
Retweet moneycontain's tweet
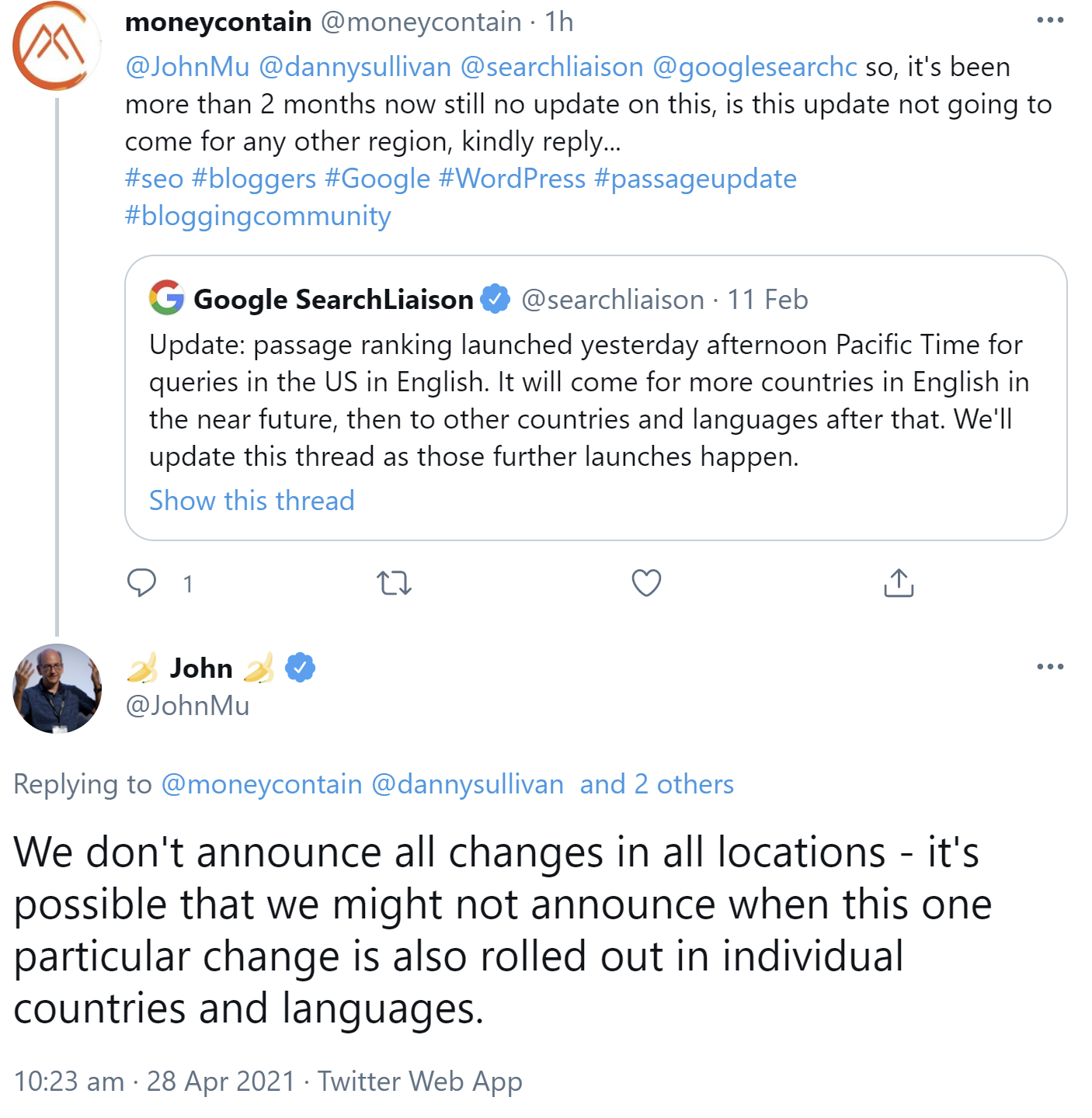pos(394,582)
